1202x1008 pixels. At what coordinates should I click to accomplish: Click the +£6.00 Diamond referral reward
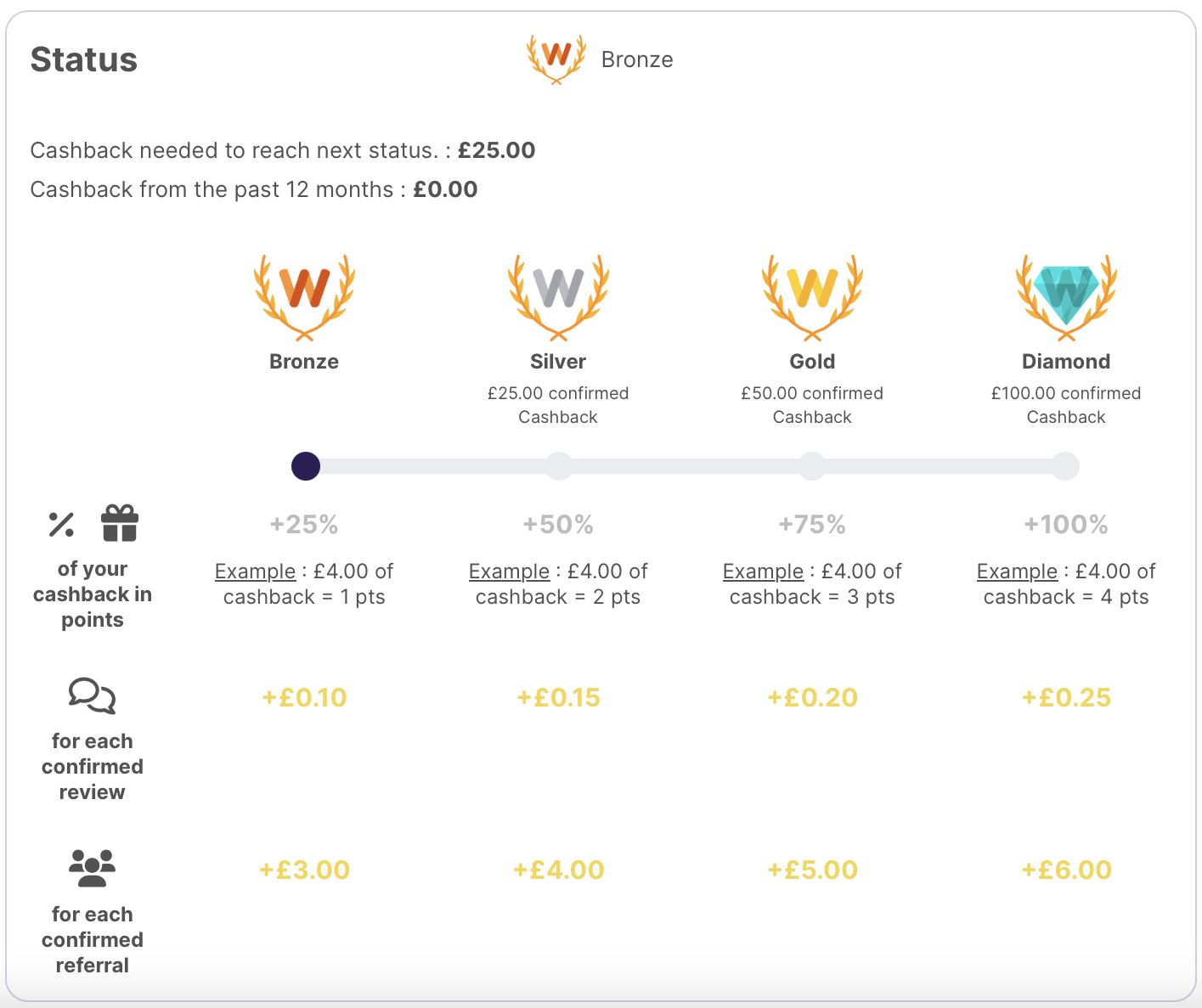[1066, 870]
